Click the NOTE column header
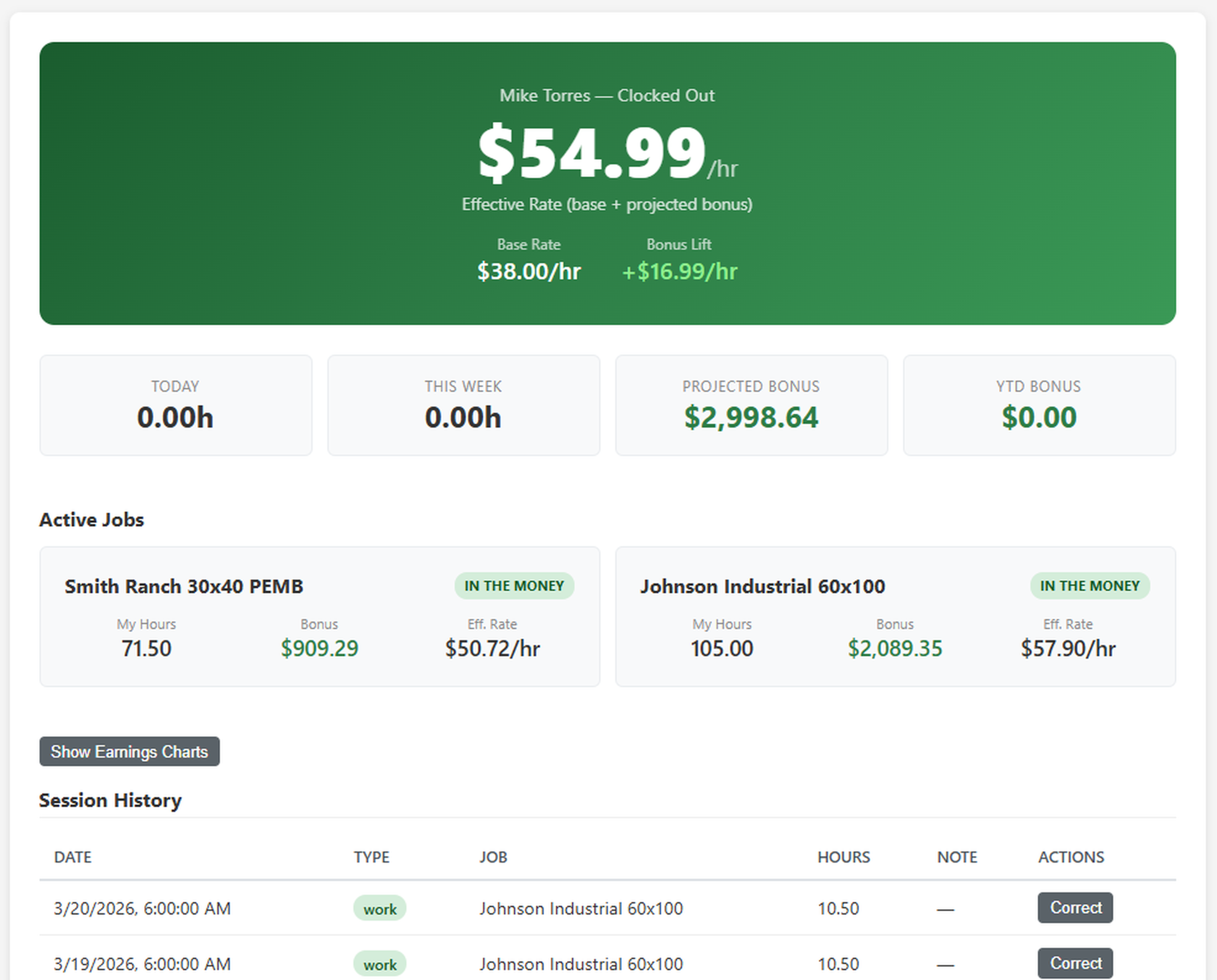 [957, 857]
